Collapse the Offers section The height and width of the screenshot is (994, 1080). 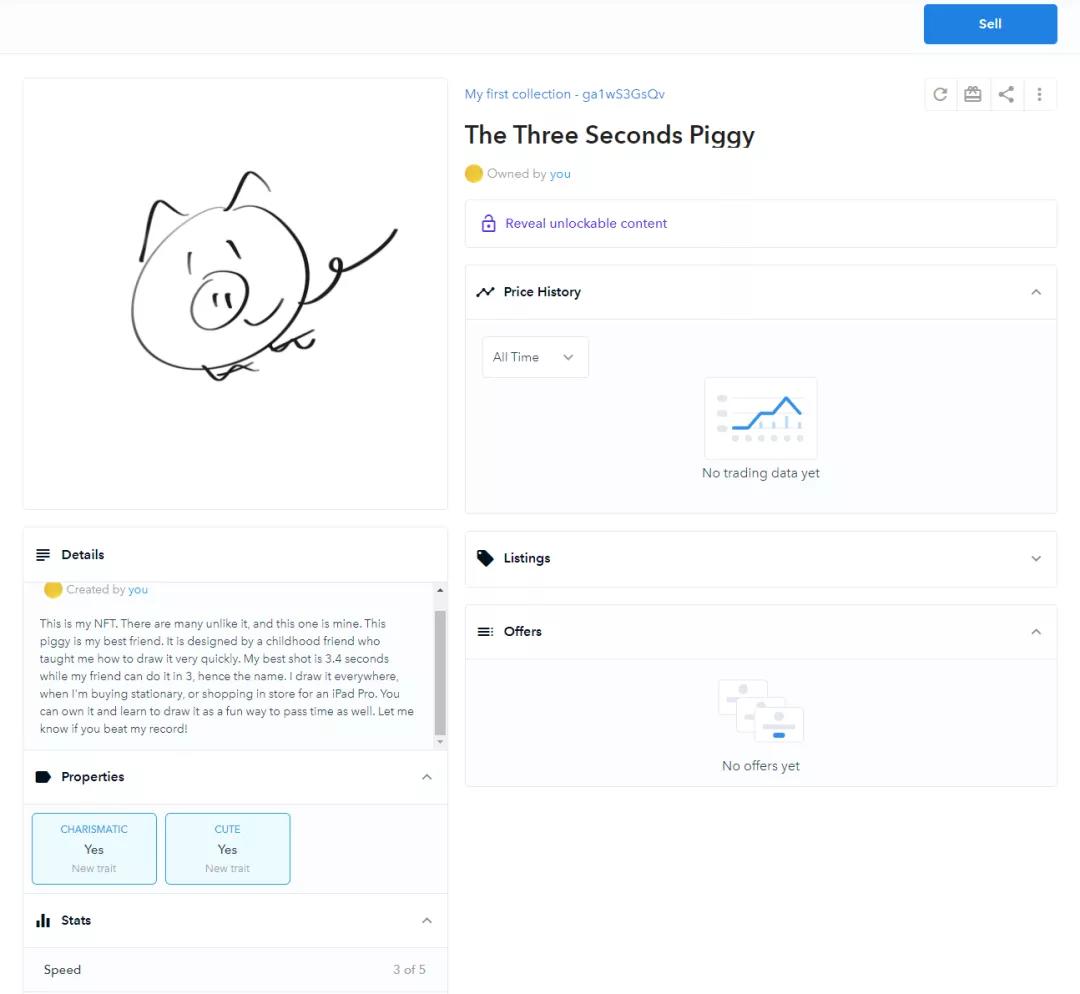coord(1036,632)
